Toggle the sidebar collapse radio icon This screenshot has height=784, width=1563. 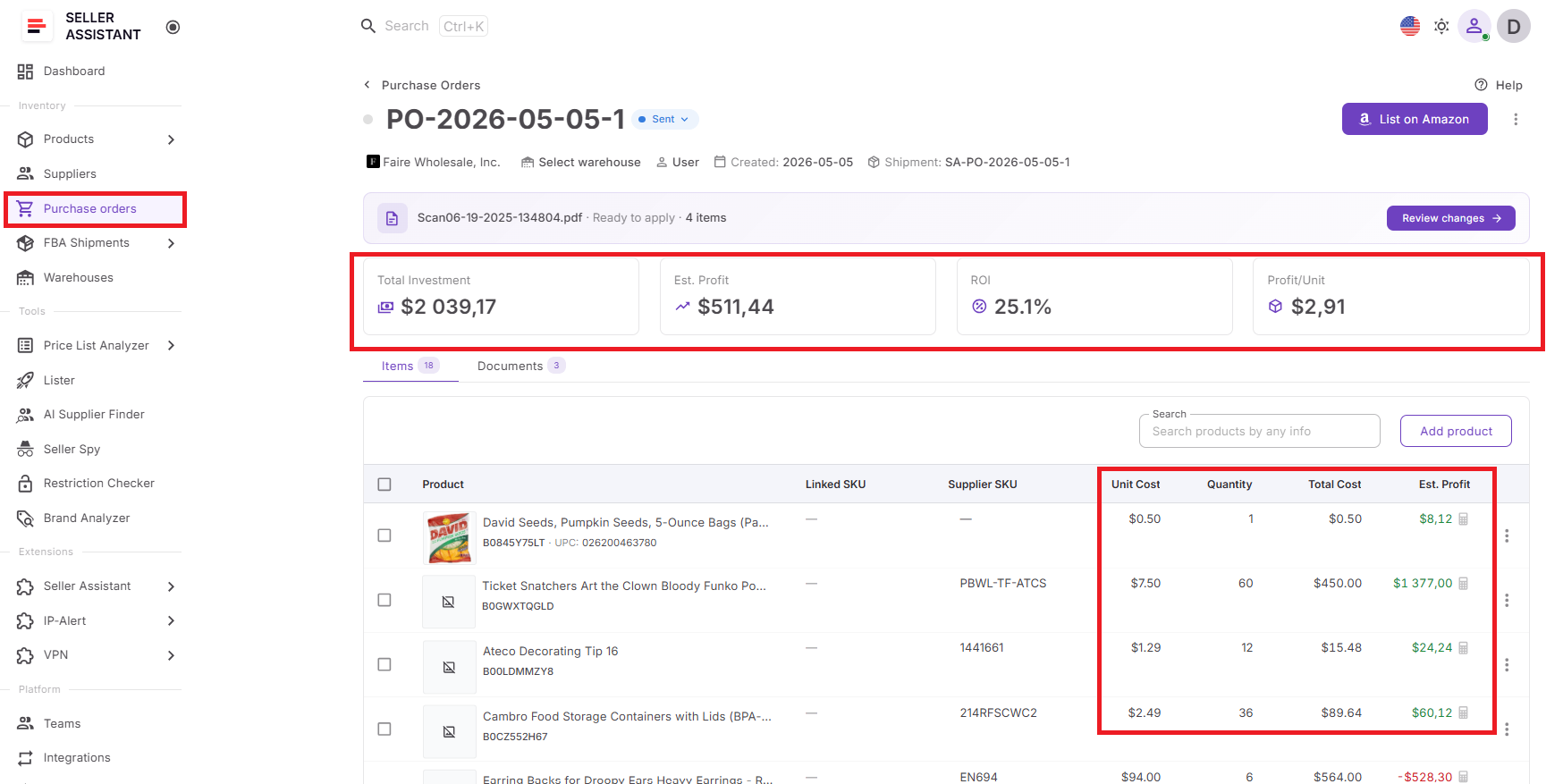pyautogui.click(x=173, y=27)
